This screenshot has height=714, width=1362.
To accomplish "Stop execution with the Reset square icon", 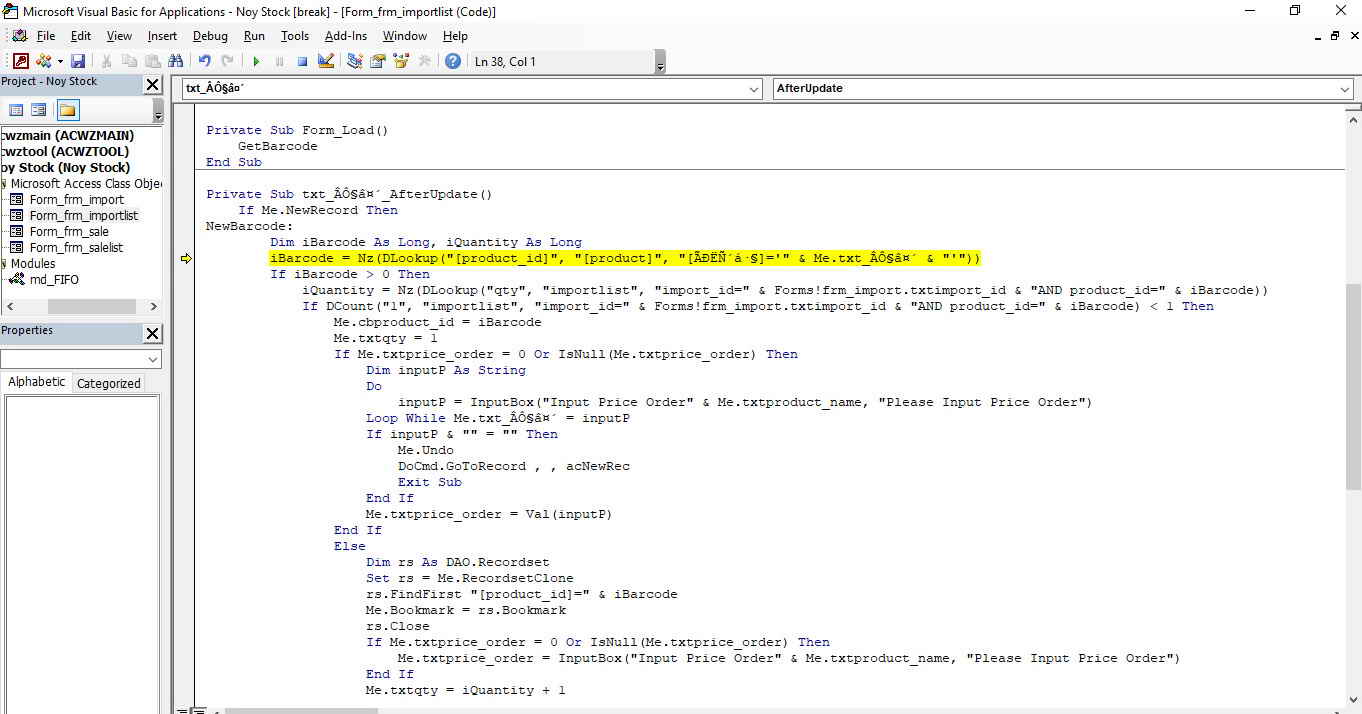I will (x=302, y=61).
